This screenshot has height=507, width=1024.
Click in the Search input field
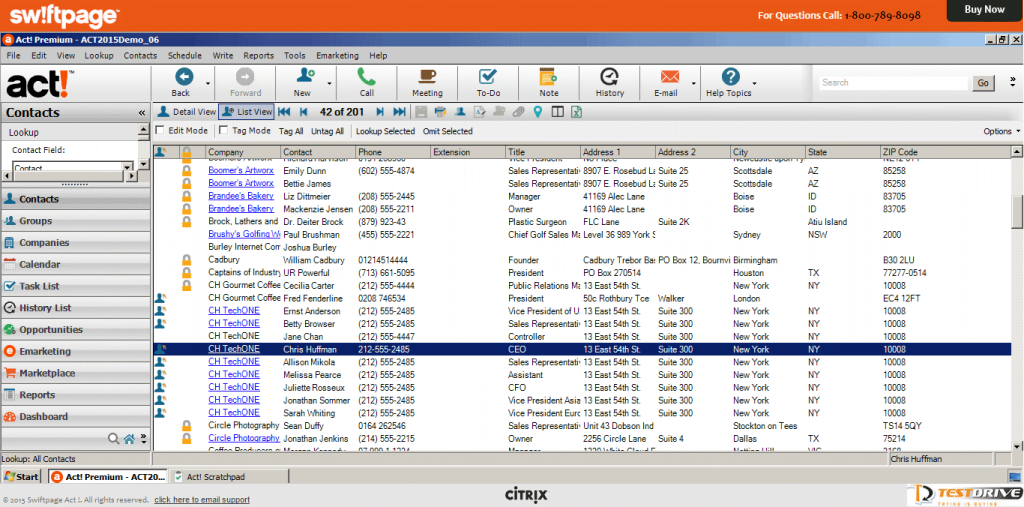pos(893,83)
